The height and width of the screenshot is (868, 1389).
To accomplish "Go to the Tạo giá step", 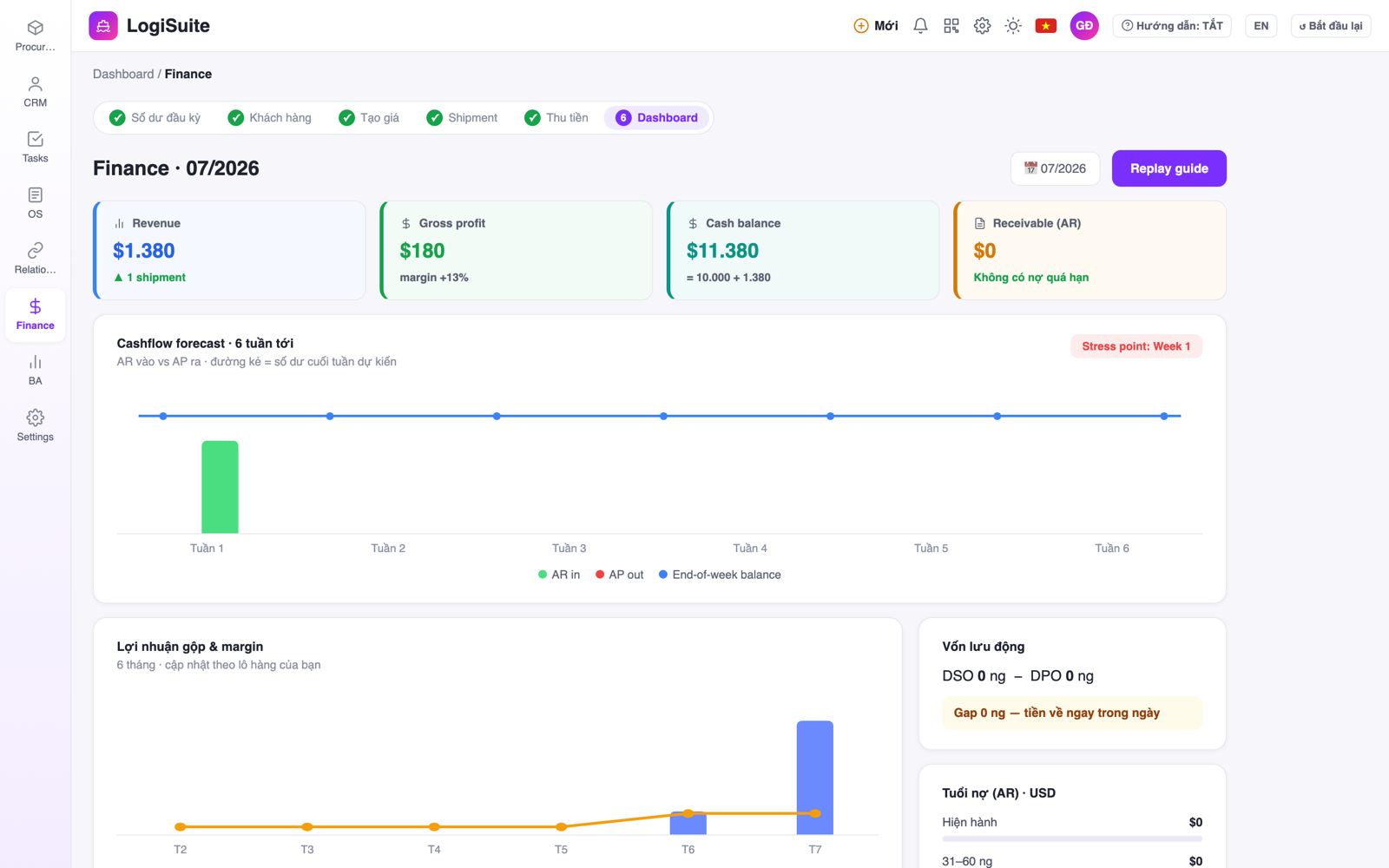I will (370, 118).
